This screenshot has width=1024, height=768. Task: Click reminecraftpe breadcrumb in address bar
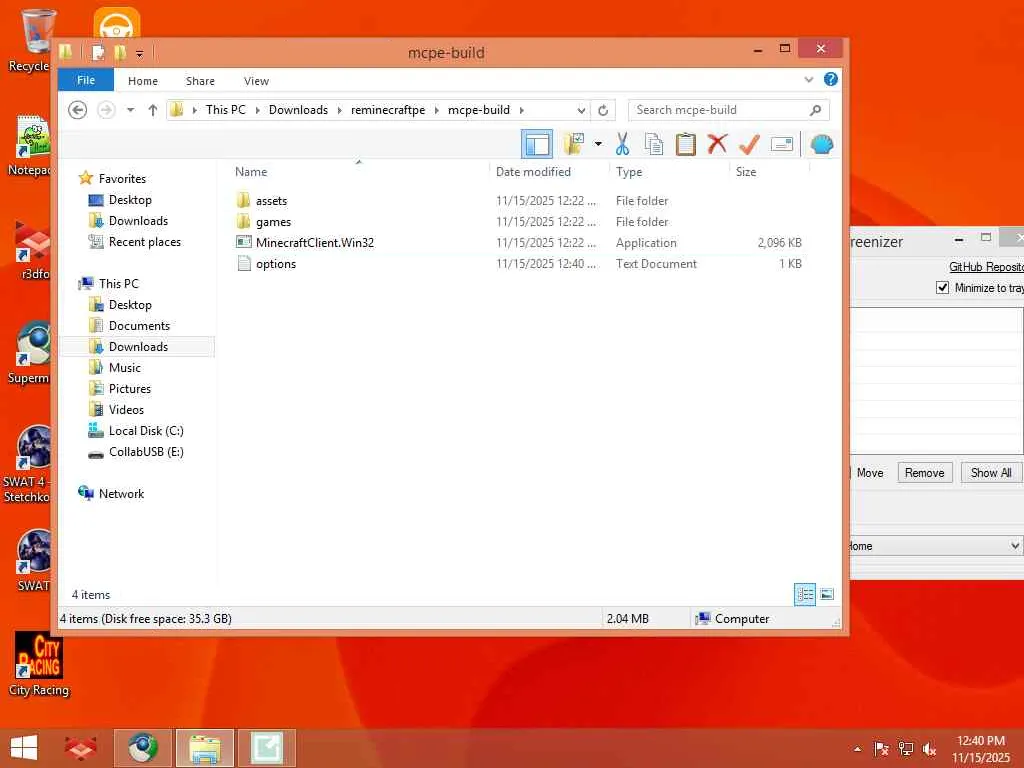(x=388, y=110)
